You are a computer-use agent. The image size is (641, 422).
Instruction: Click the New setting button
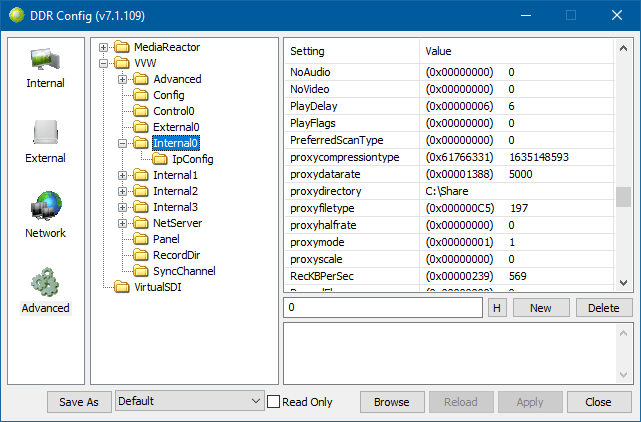pos(541,308)
